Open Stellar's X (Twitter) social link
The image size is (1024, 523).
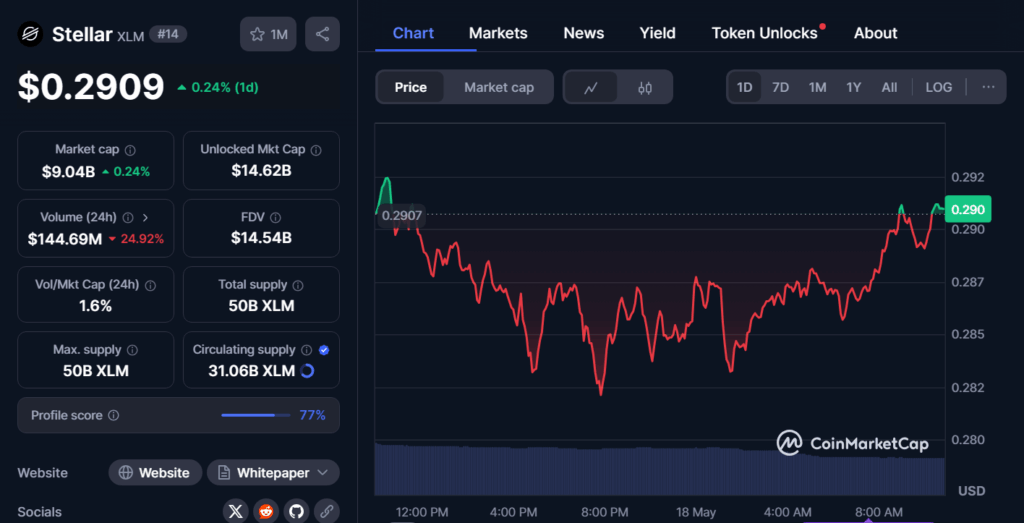pos(236,512)
